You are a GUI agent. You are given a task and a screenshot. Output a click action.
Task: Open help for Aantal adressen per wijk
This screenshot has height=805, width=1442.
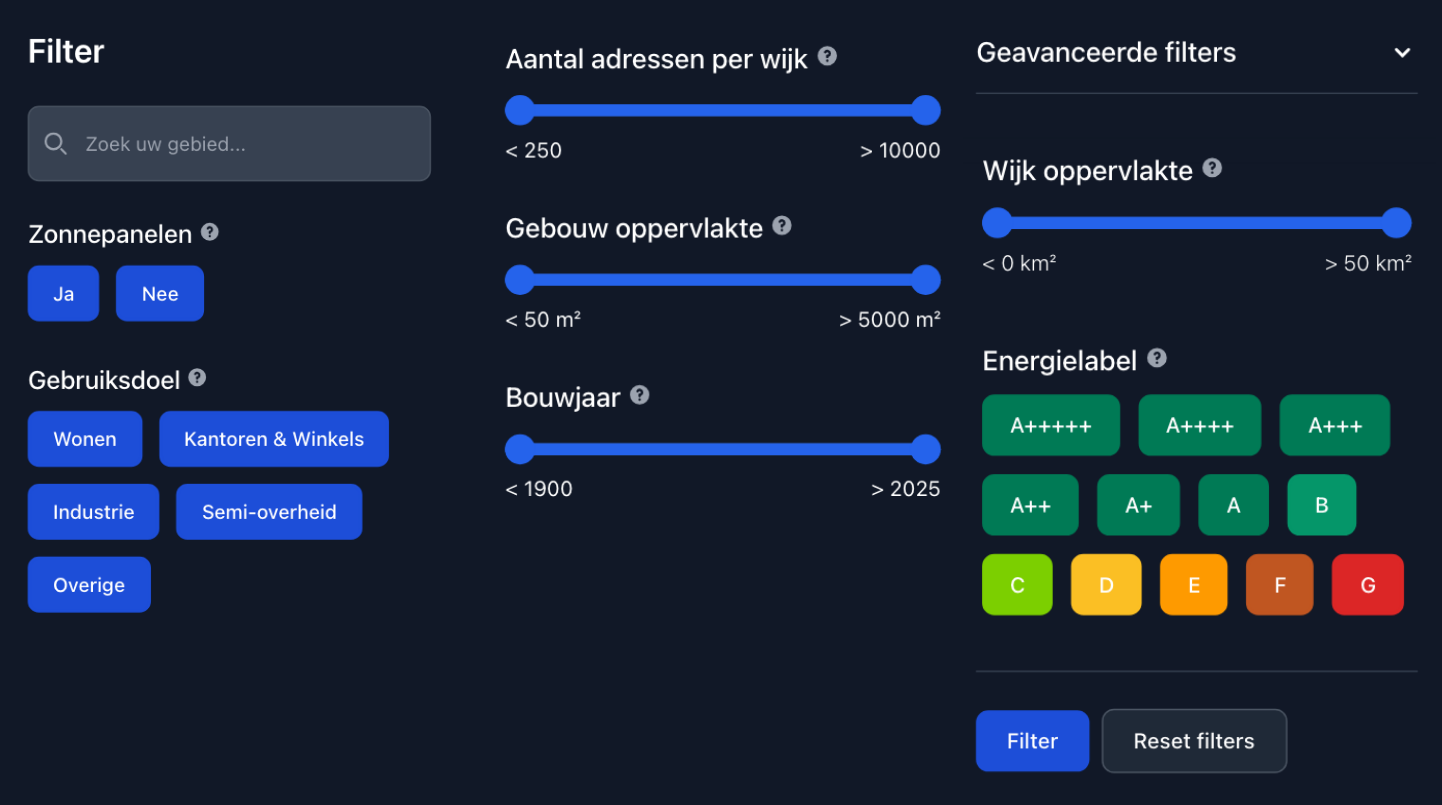point(827,56)
